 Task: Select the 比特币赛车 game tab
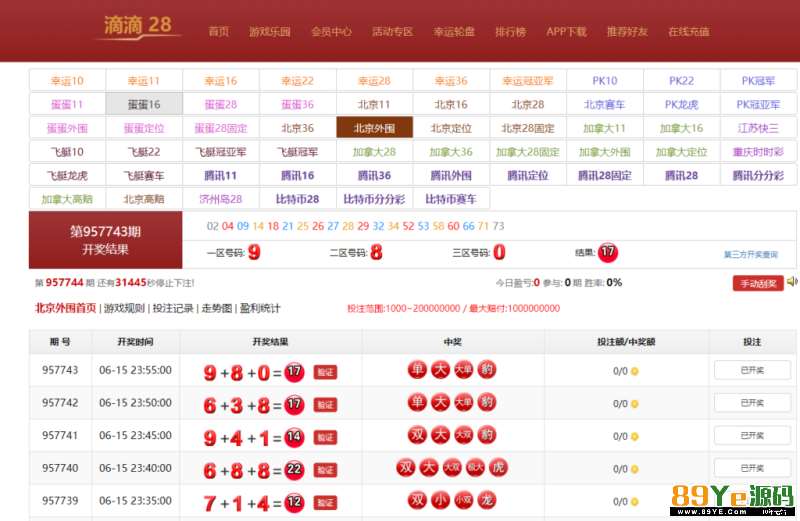451,199
